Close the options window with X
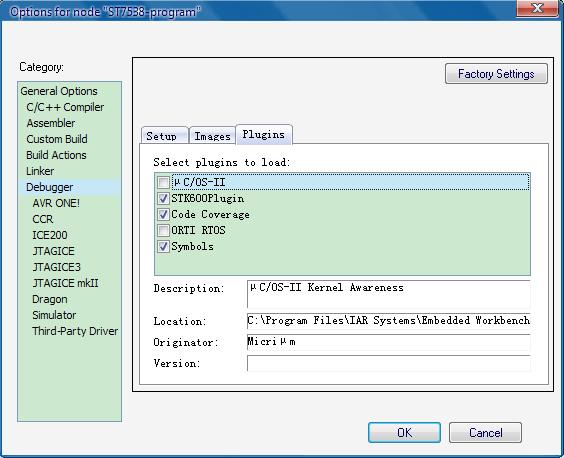The image size is (564, 458). (x=537, y=8)
